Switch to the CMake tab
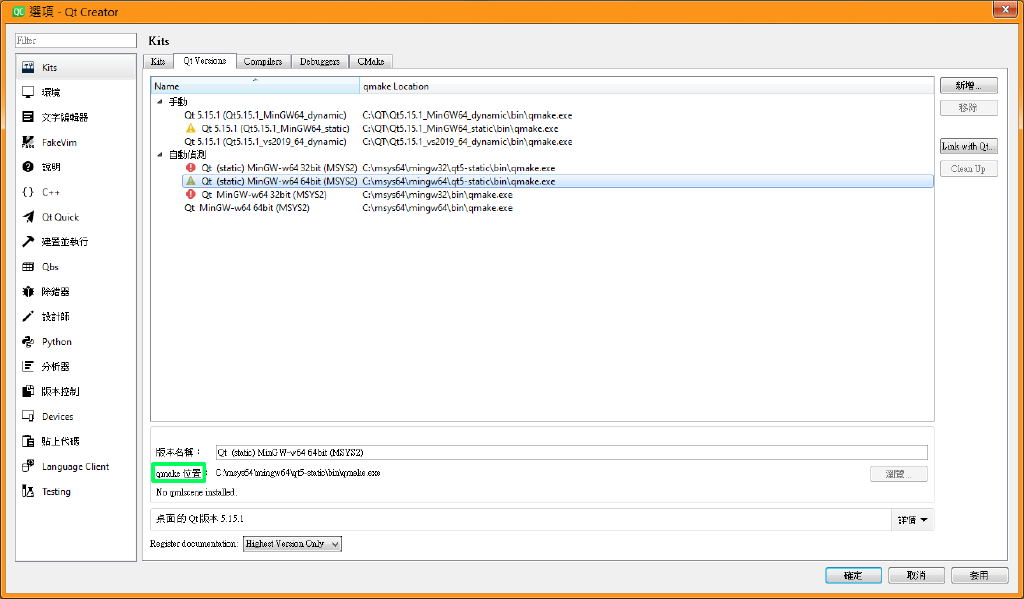 [x=370, y=61]
